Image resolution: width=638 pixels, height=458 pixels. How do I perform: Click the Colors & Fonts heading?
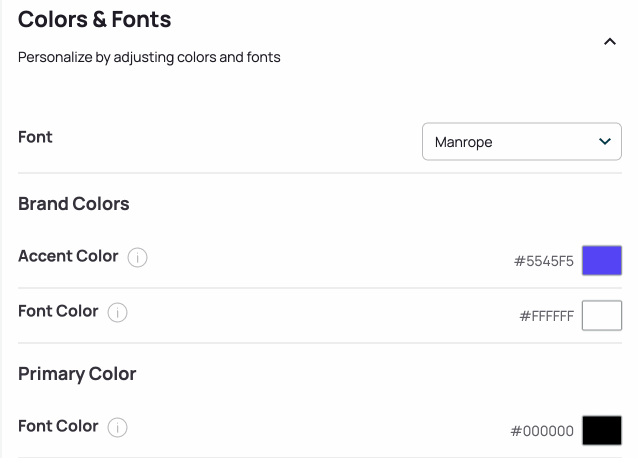[x=94, y=19]
